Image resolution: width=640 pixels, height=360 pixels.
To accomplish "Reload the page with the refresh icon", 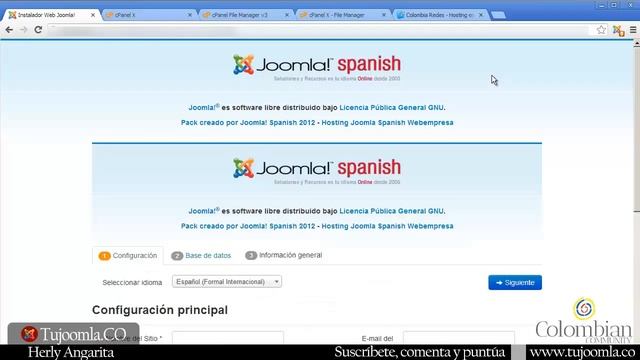I will [38, 30].
